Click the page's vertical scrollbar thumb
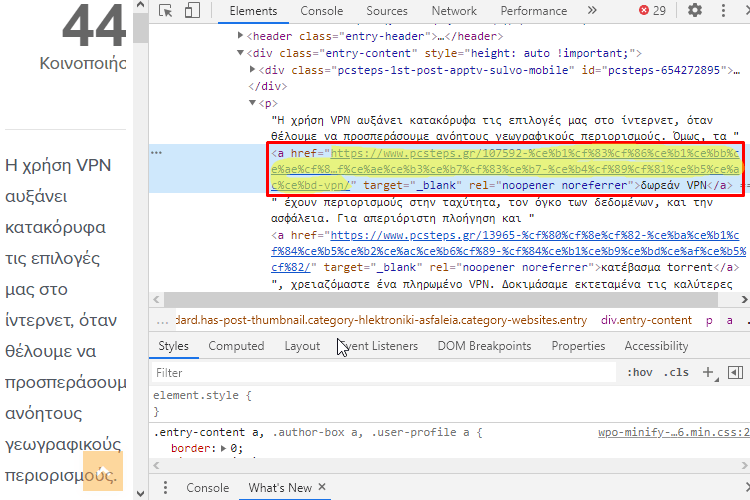This screenshot has height=500, width=750. point(140,28)
